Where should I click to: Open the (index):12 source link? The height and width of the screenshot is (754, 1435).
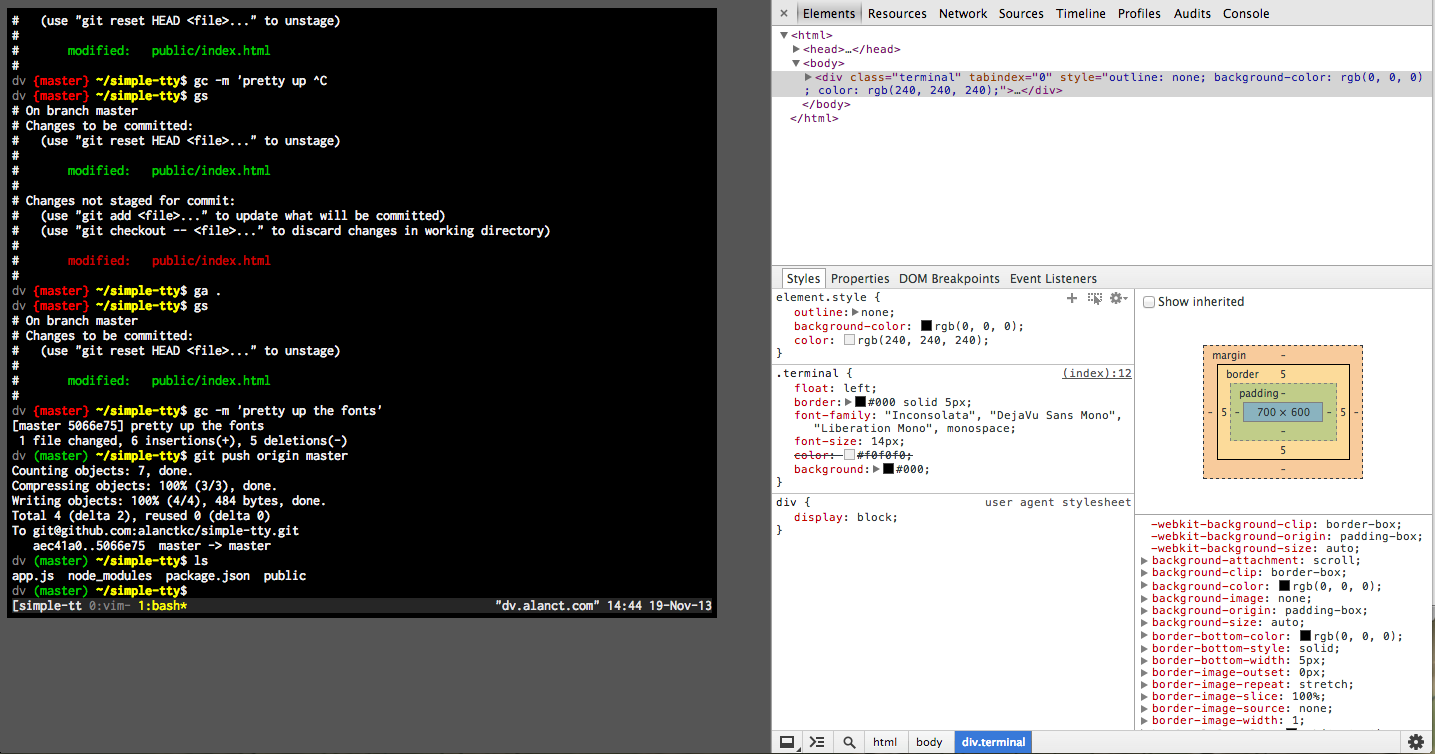1096,373
